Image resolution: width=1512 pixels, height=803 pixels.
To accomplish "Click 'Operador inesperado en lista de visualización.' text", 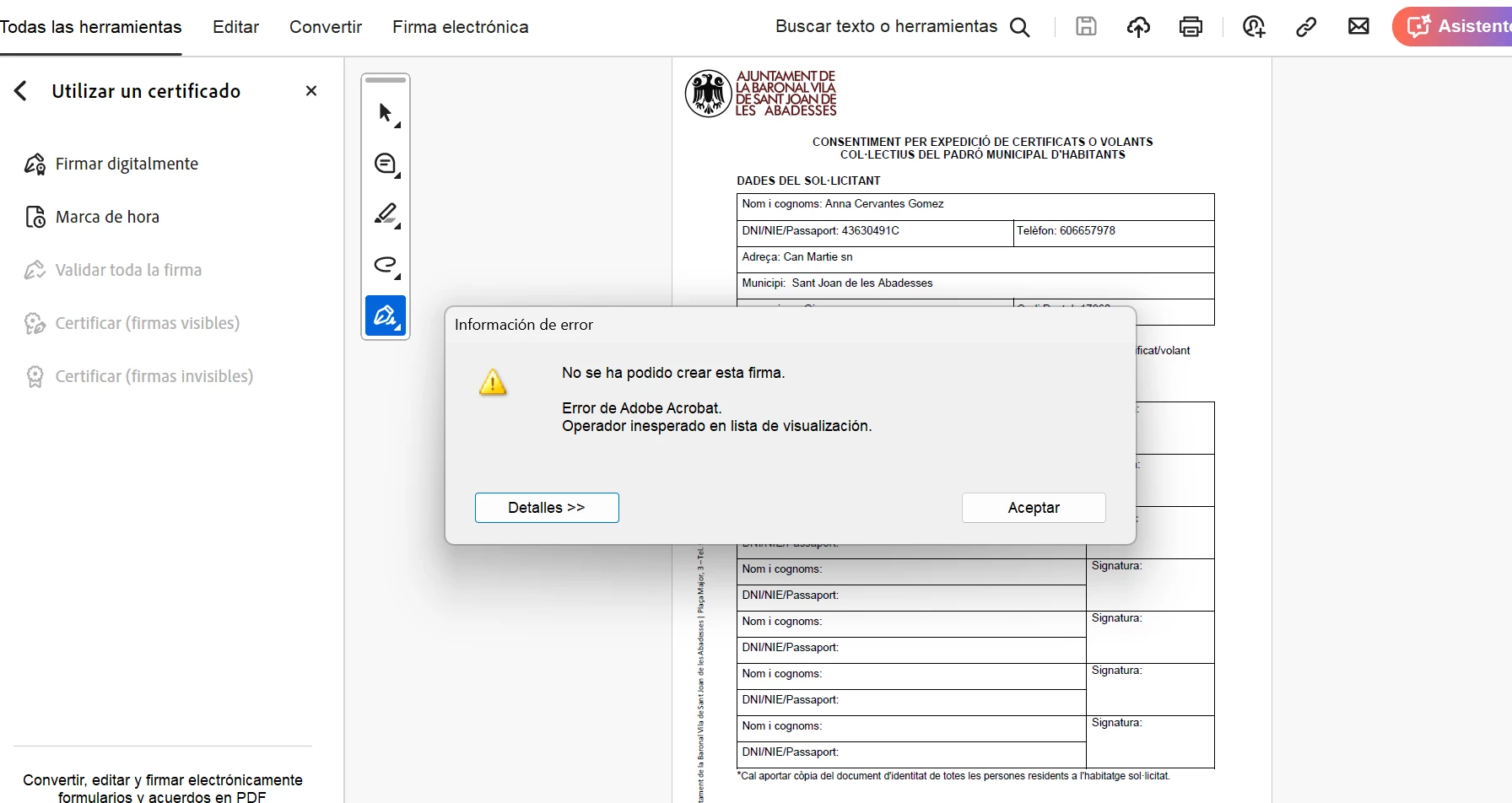I will pyautogui.click(x=717, y=426).
